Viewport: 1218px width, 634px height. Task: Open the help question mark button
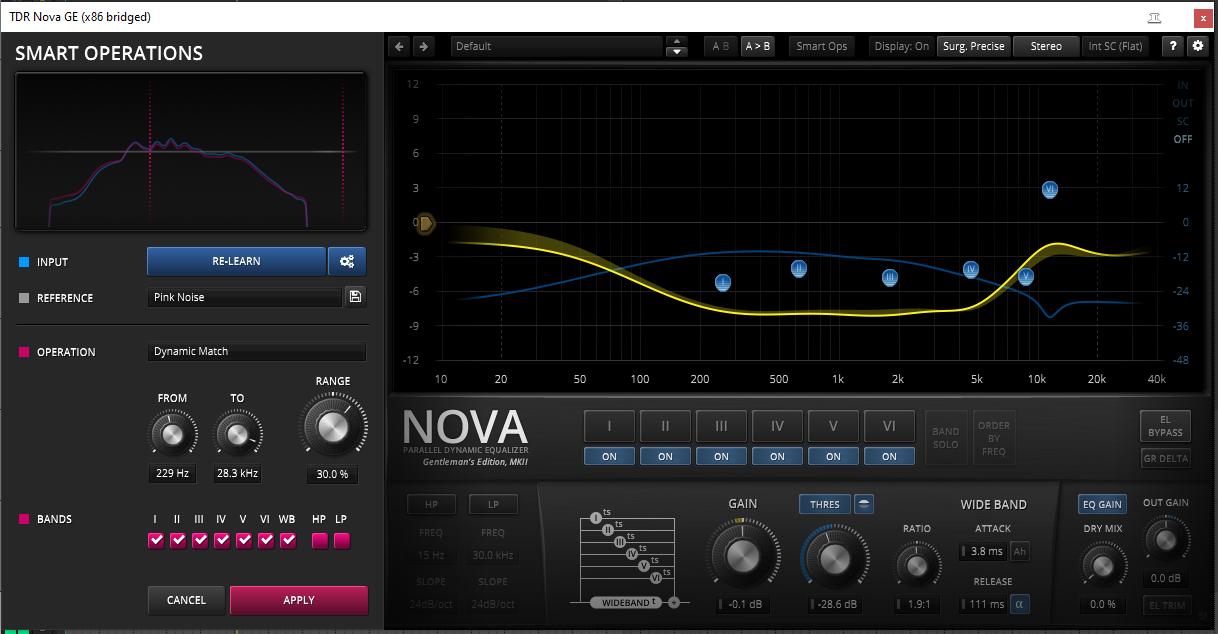pyautogui.click(x=1171, y=46)
